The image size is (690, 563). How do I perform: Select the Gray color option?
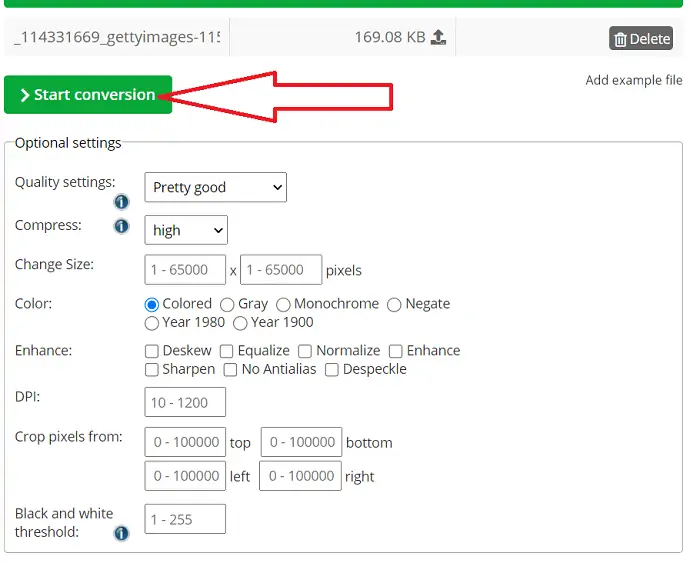[x=227, y=304]
